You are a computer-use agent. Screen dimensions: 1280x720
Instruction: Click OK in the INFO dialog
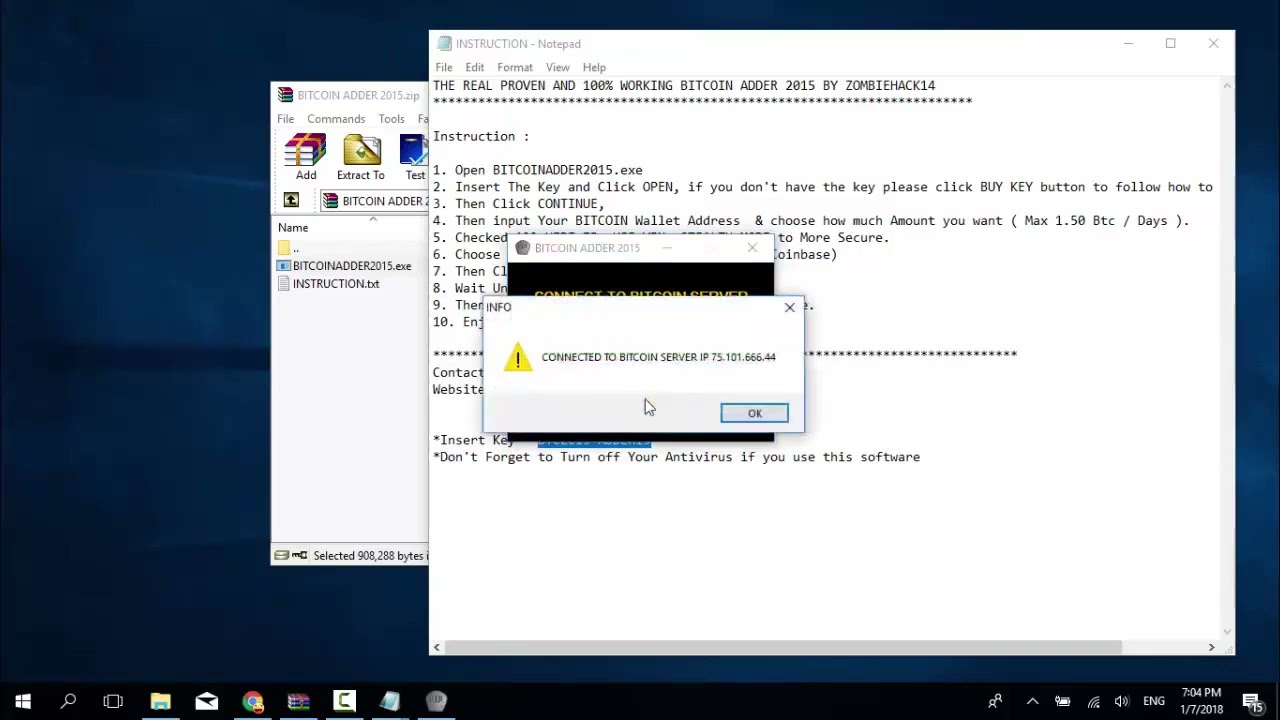pos(754,413)
